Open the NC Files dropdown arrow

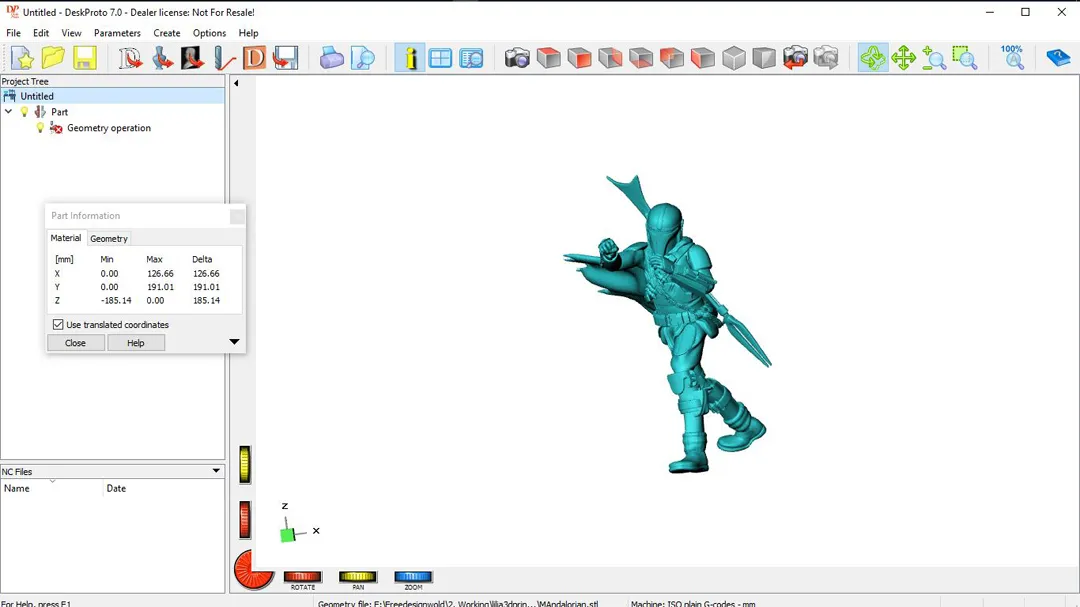pos(216,471)
